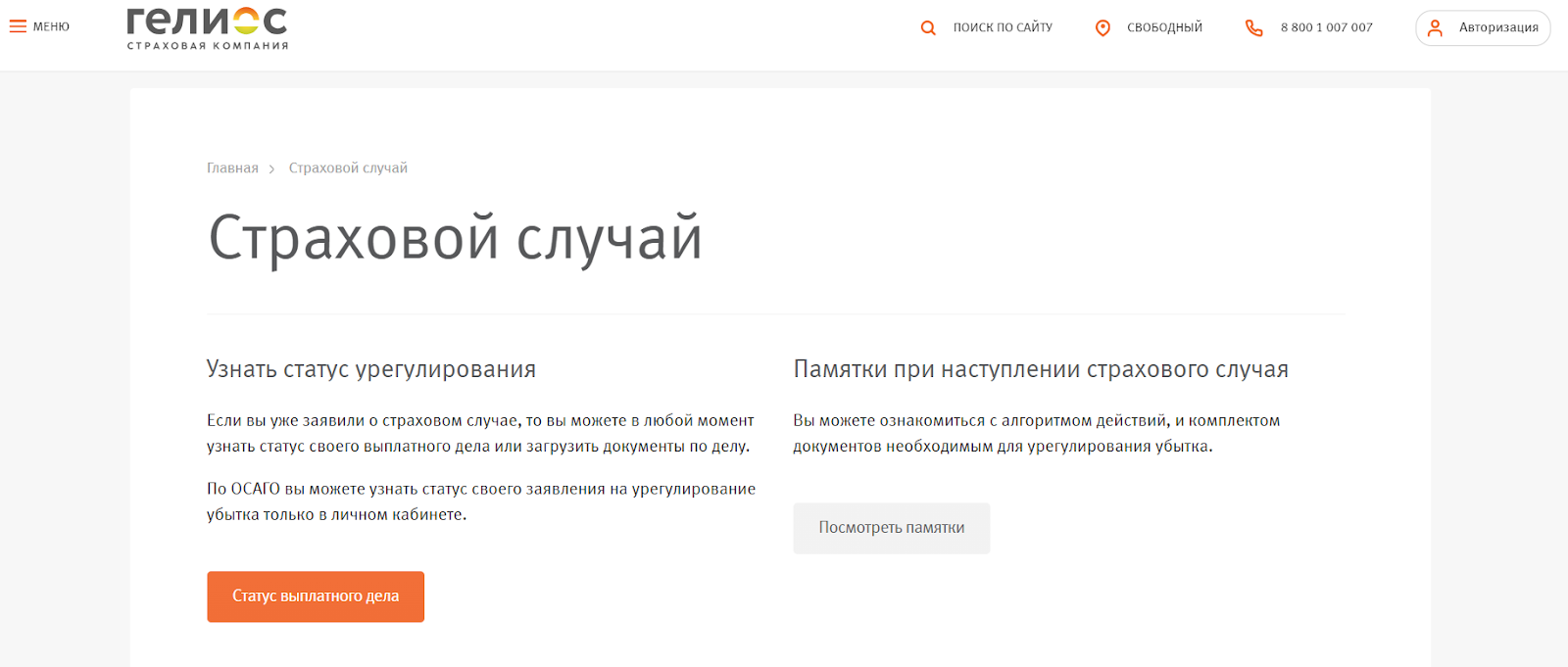Click the large Страховой случай page heading

(x=455, y=238)
